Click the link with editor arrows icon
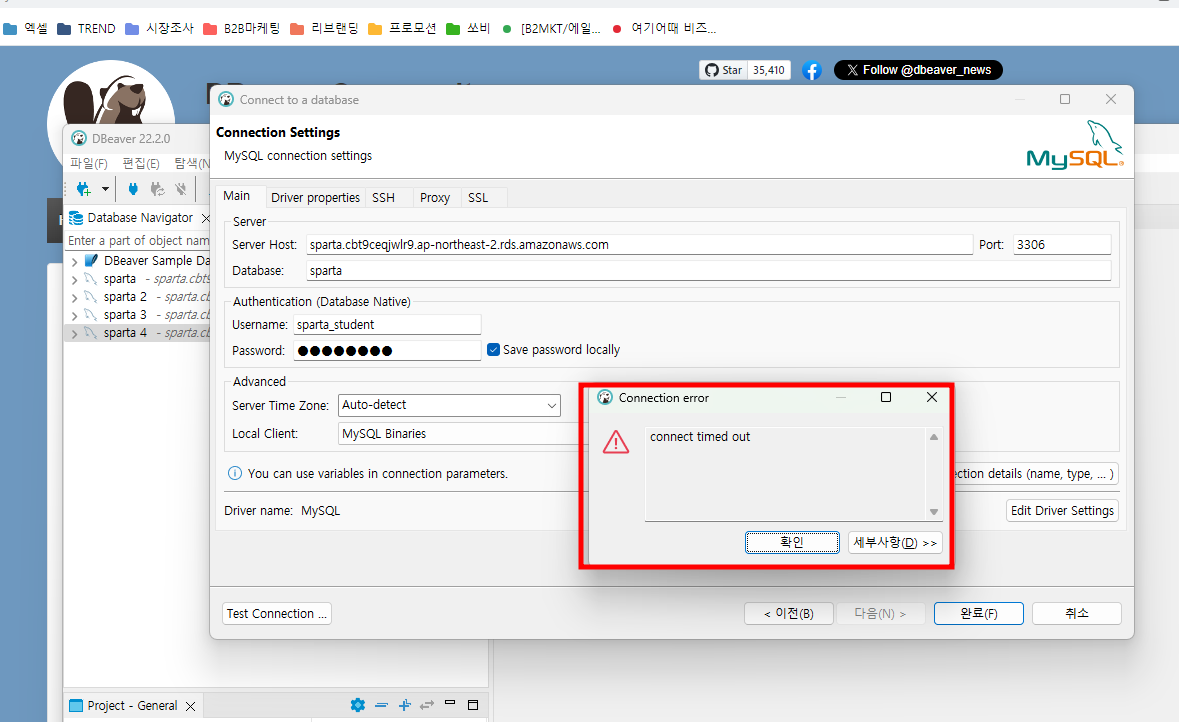 (427, 705)
